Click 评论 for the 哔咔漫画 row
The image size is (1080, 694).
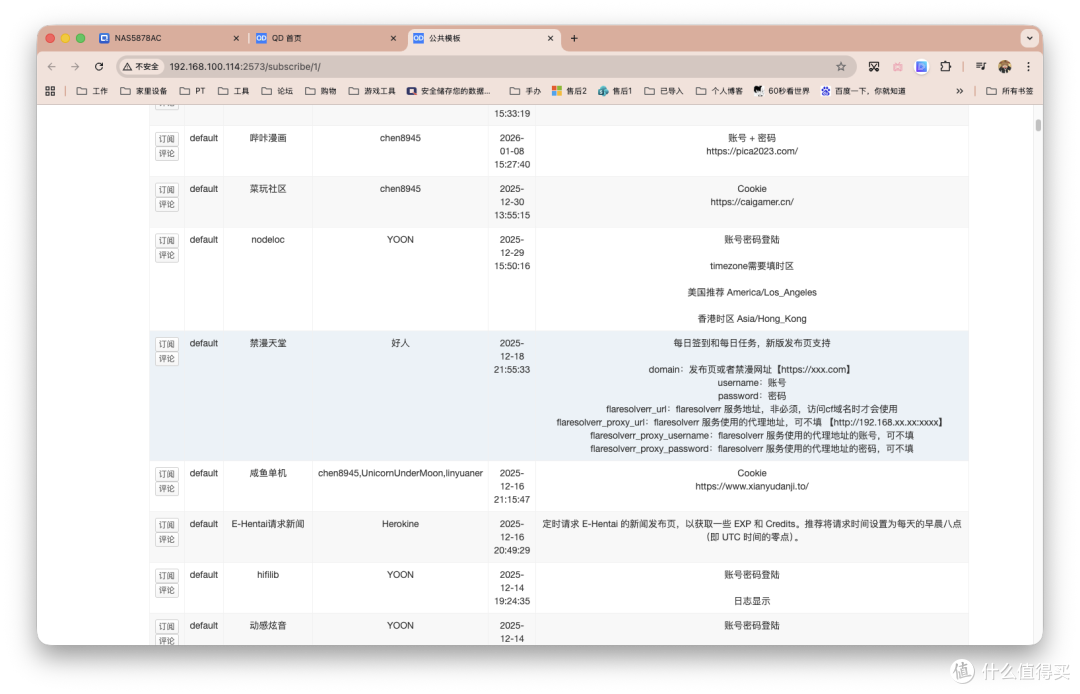167,154
